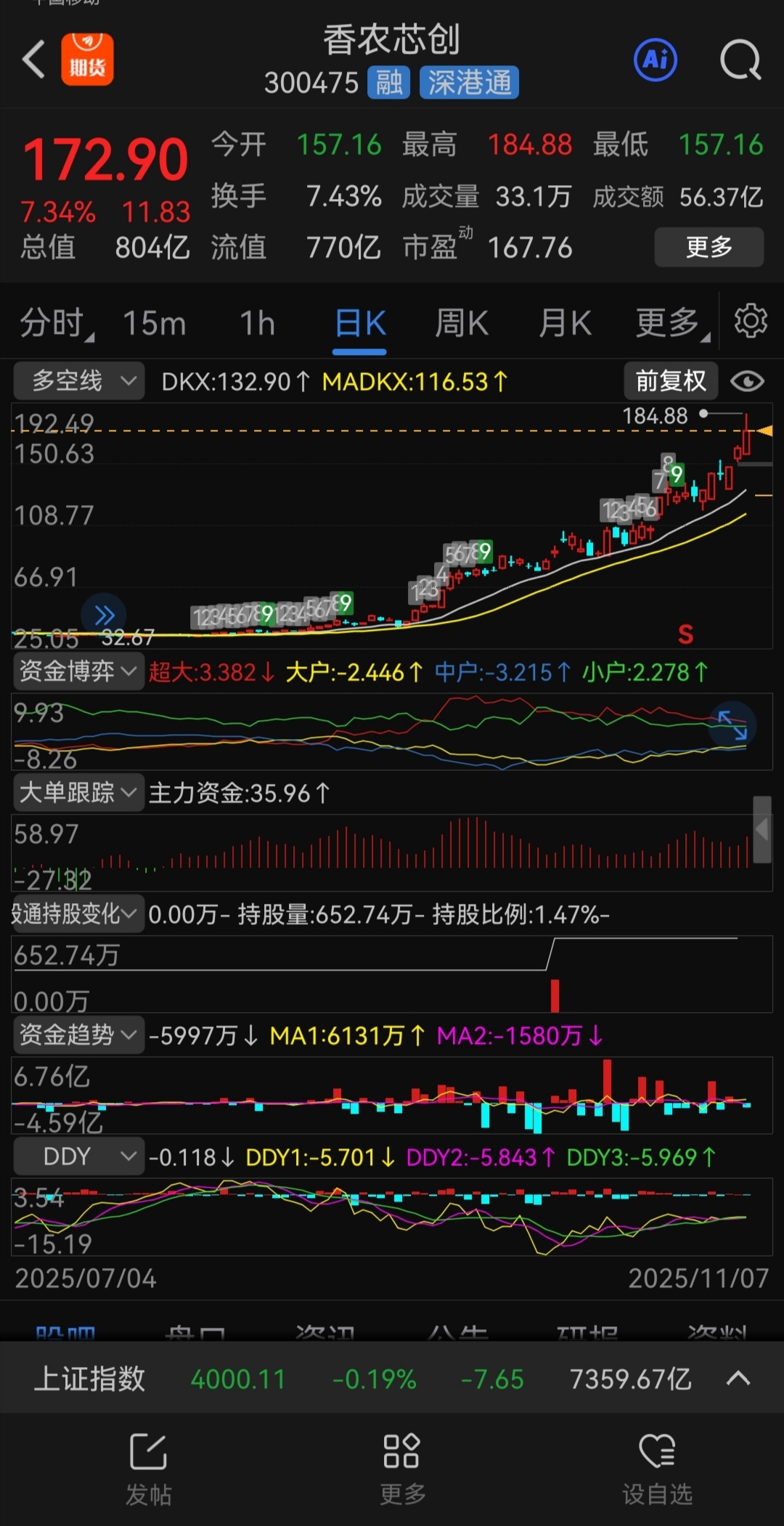This screenshot has height=1526, width=784.
Task: Tap the DDY1:-5.701 reading
Action: pyautogui.click(x=321, y=1156)
